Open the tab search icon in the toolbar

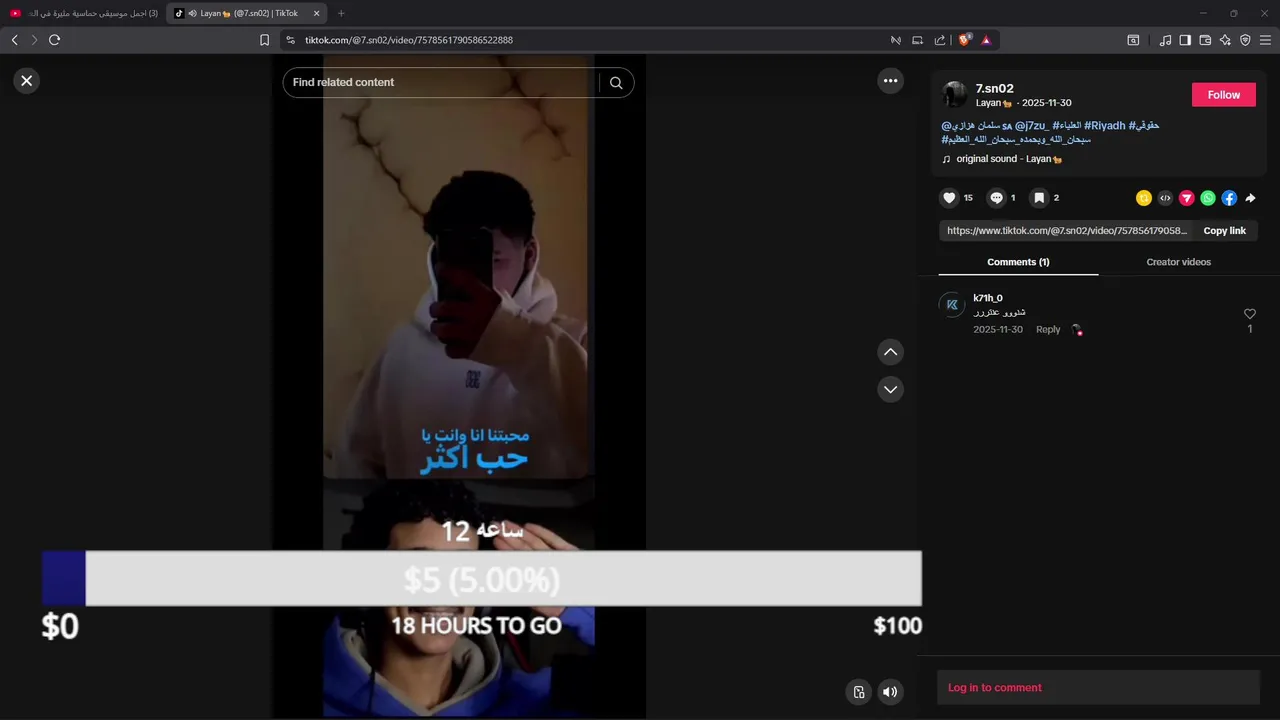tap(1133, 40)
